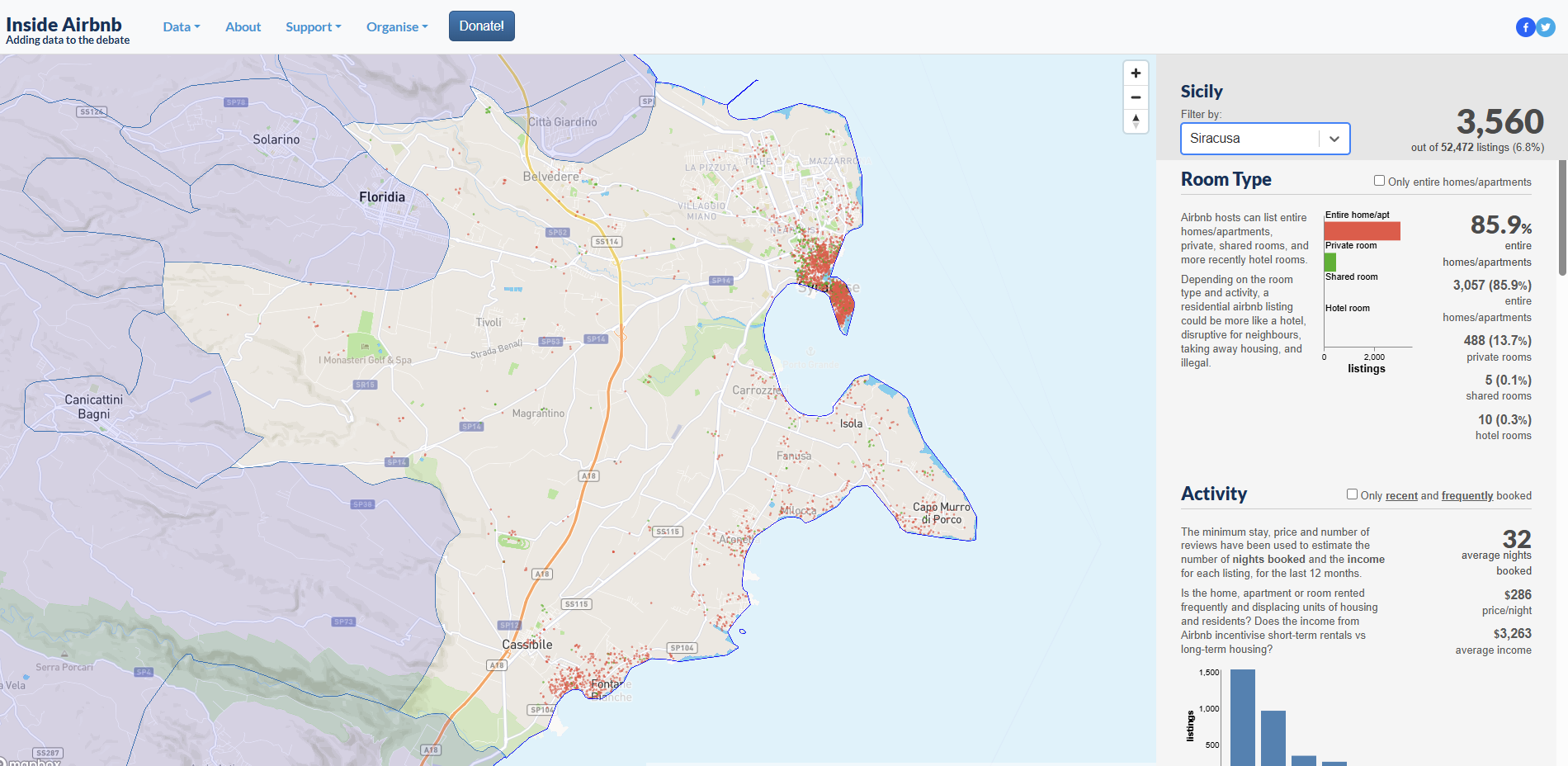Click the I Monasteri Golf & Spa label
Viewport: 1568px width, 766px height.
point(365,360)
